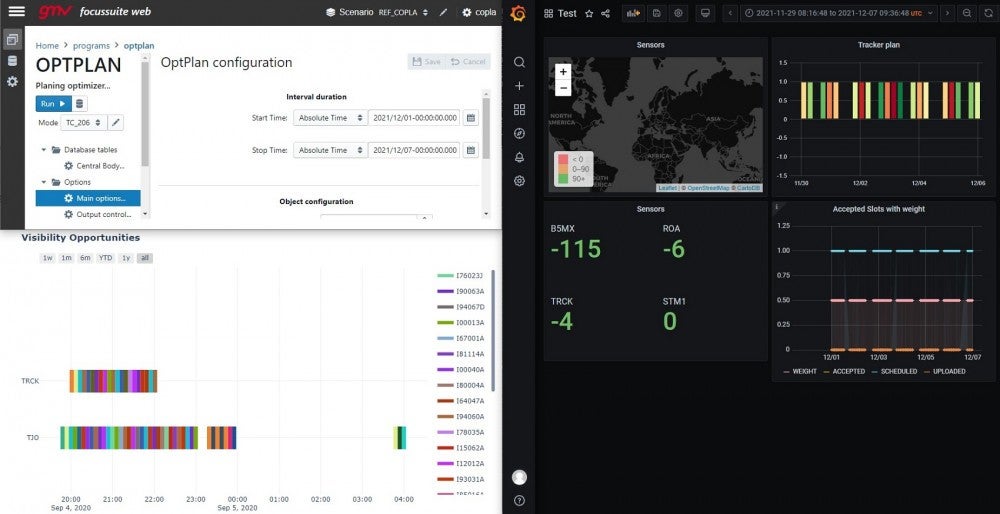Click the Create plus icon in Grafana sidebar
Image resolution: width=1000 pixels, height=514 pixels.
(x=519, y=86)
